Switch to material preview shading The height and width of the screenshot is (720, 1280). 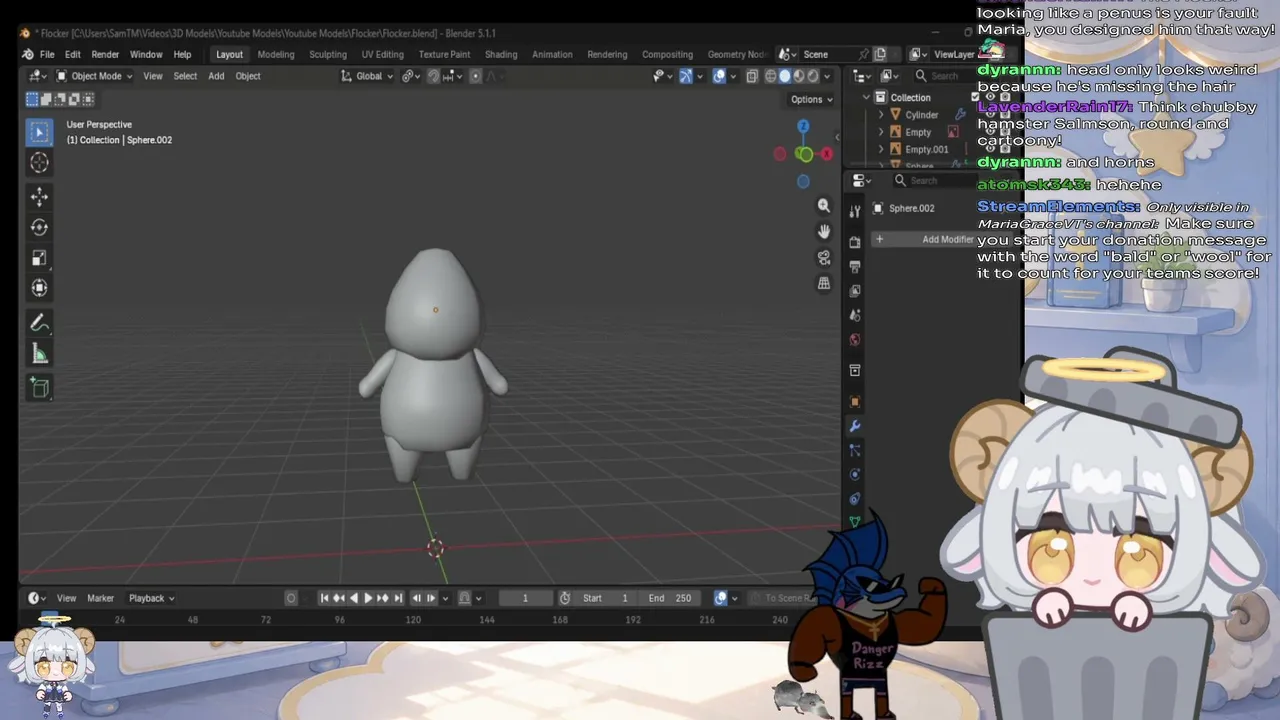799,76
